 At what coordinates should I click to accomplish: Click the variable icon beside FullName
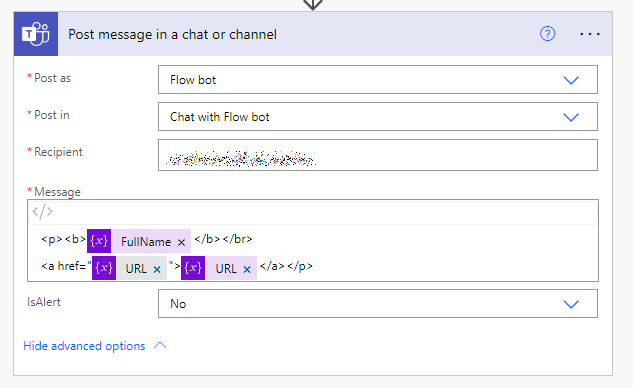tap(99, 241)
